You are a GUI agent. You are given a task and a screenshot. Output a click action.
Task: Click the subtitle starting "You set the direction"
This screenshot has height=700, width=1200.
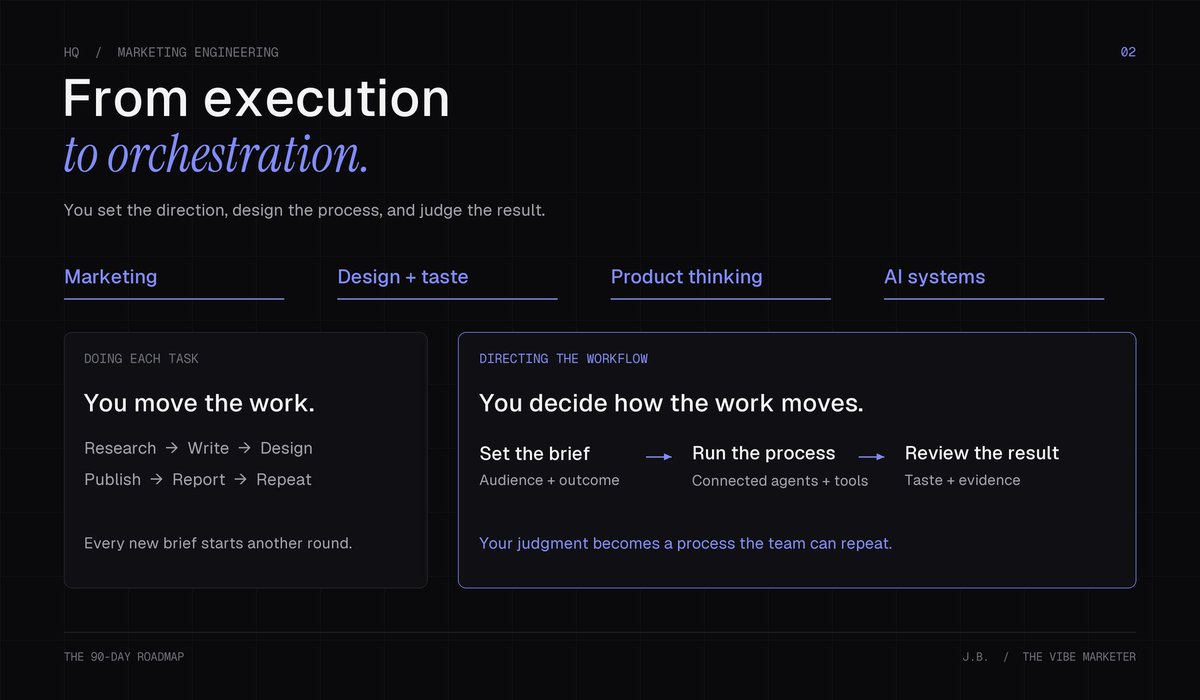(x=304, y=211)
